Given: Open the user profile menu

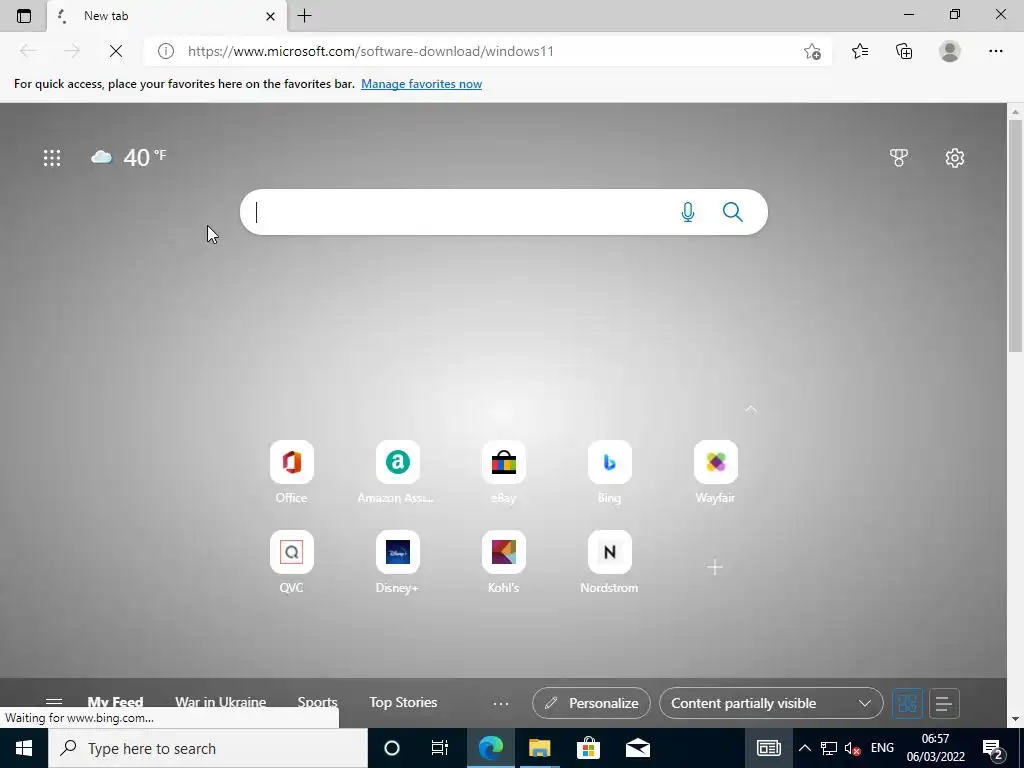Looking at the screenshot, I should [x=950, y=51].
